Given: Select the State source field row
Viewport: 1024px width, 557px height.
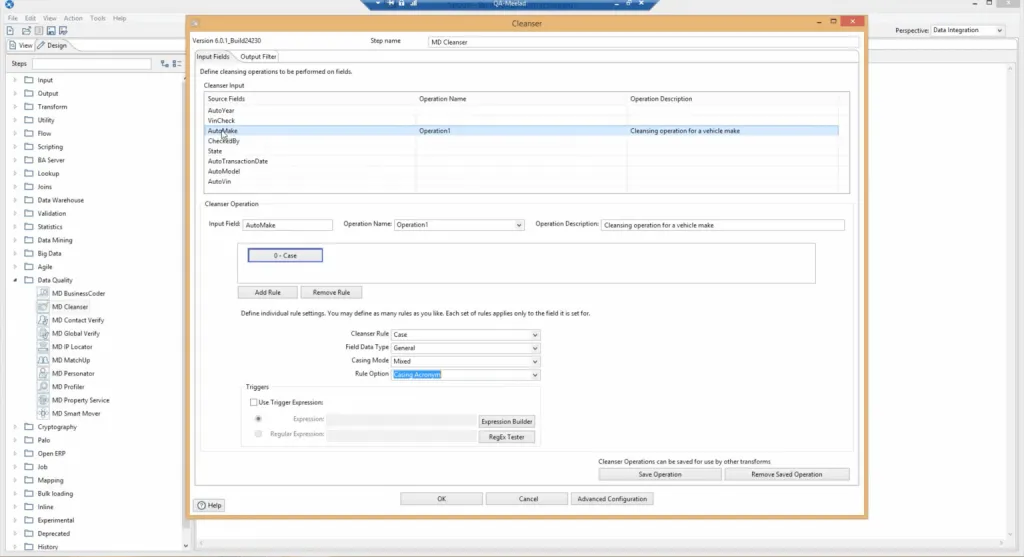Looking at the screenshot, I should 522,151.
